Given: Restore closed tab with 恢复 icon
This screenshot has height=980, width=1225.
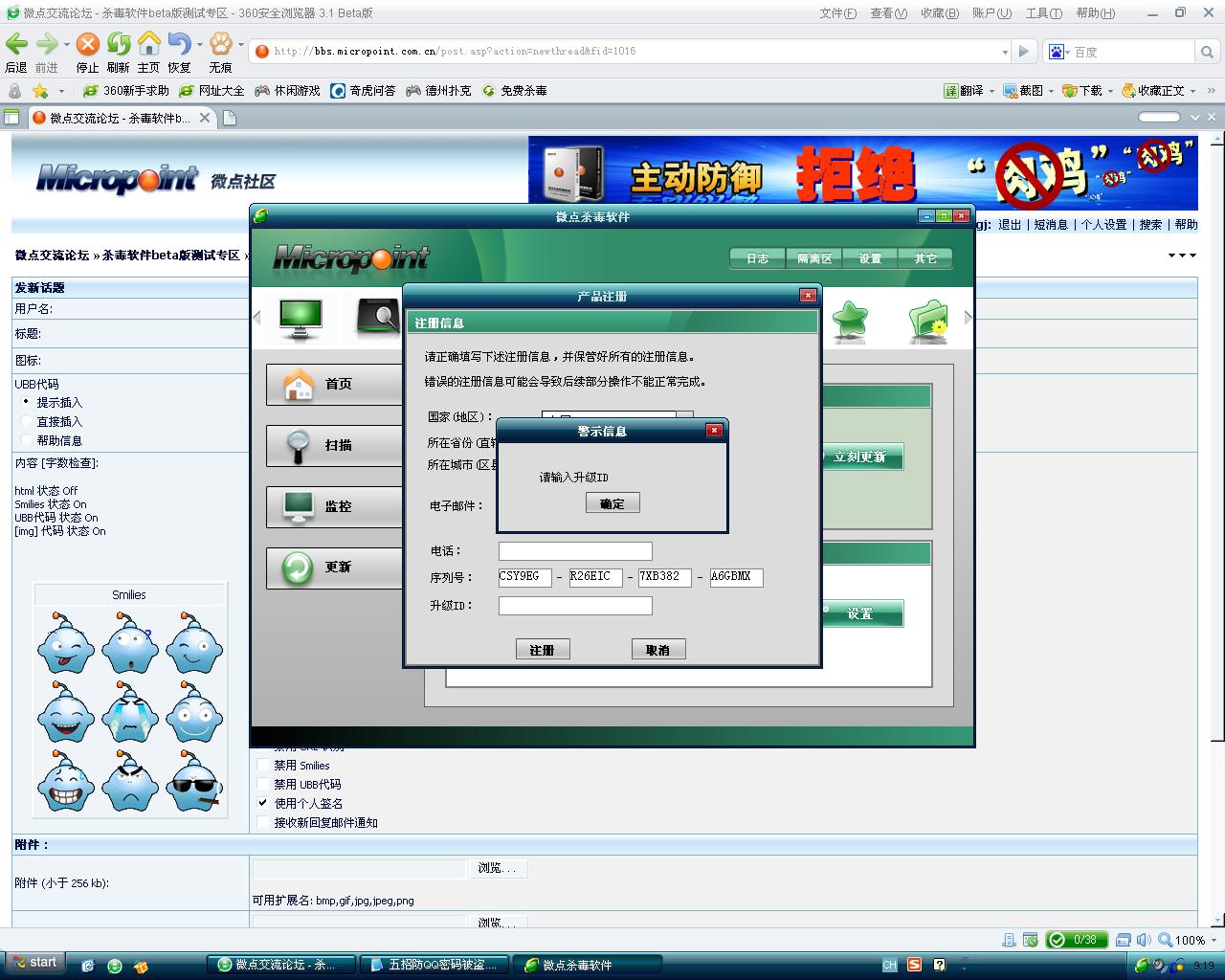Looking at the screenshot, I should coord(178,44).
